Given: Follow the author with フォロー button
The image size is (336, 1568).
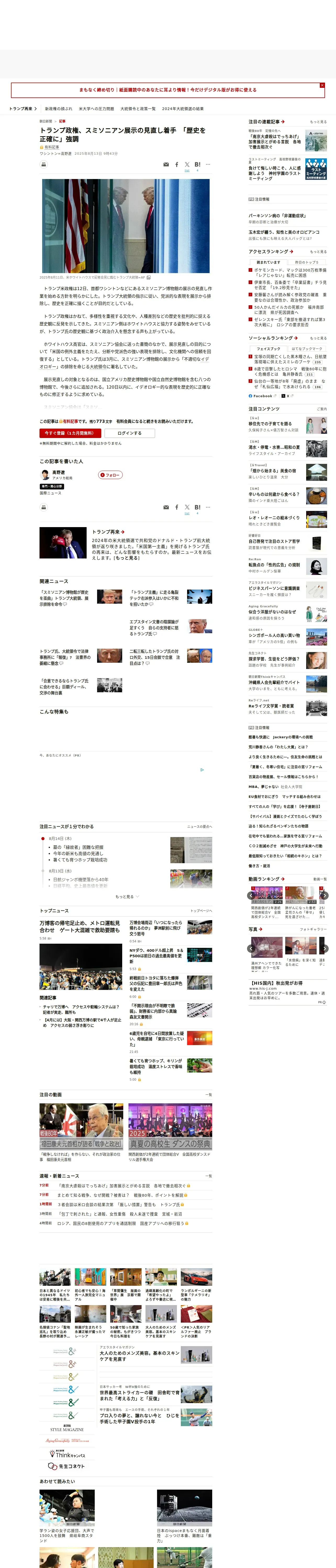Looking at the screenshot, I should click(110, 475).
